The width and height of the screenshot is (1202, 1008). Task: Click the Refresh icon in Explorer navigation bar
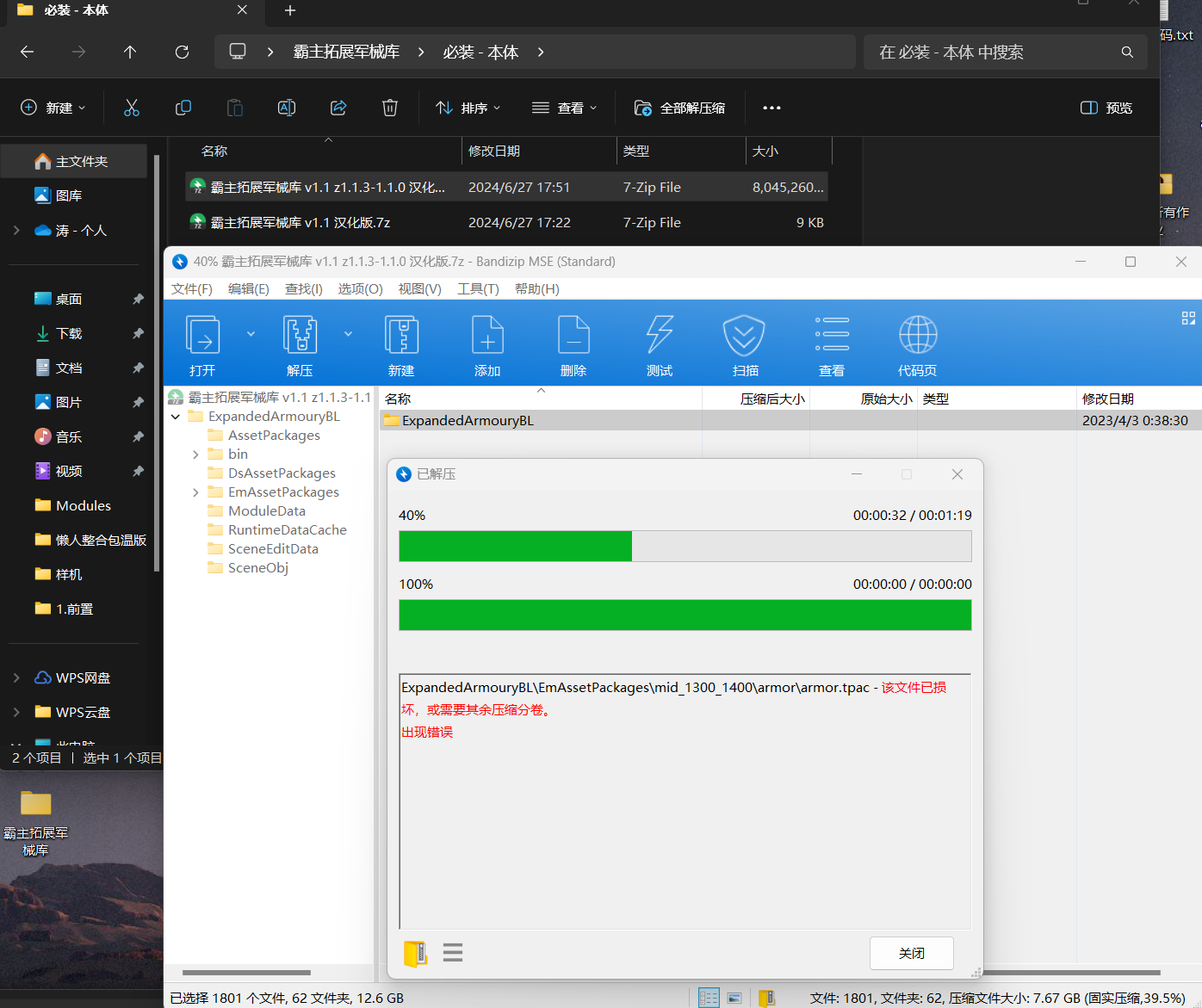coord(182,52)
